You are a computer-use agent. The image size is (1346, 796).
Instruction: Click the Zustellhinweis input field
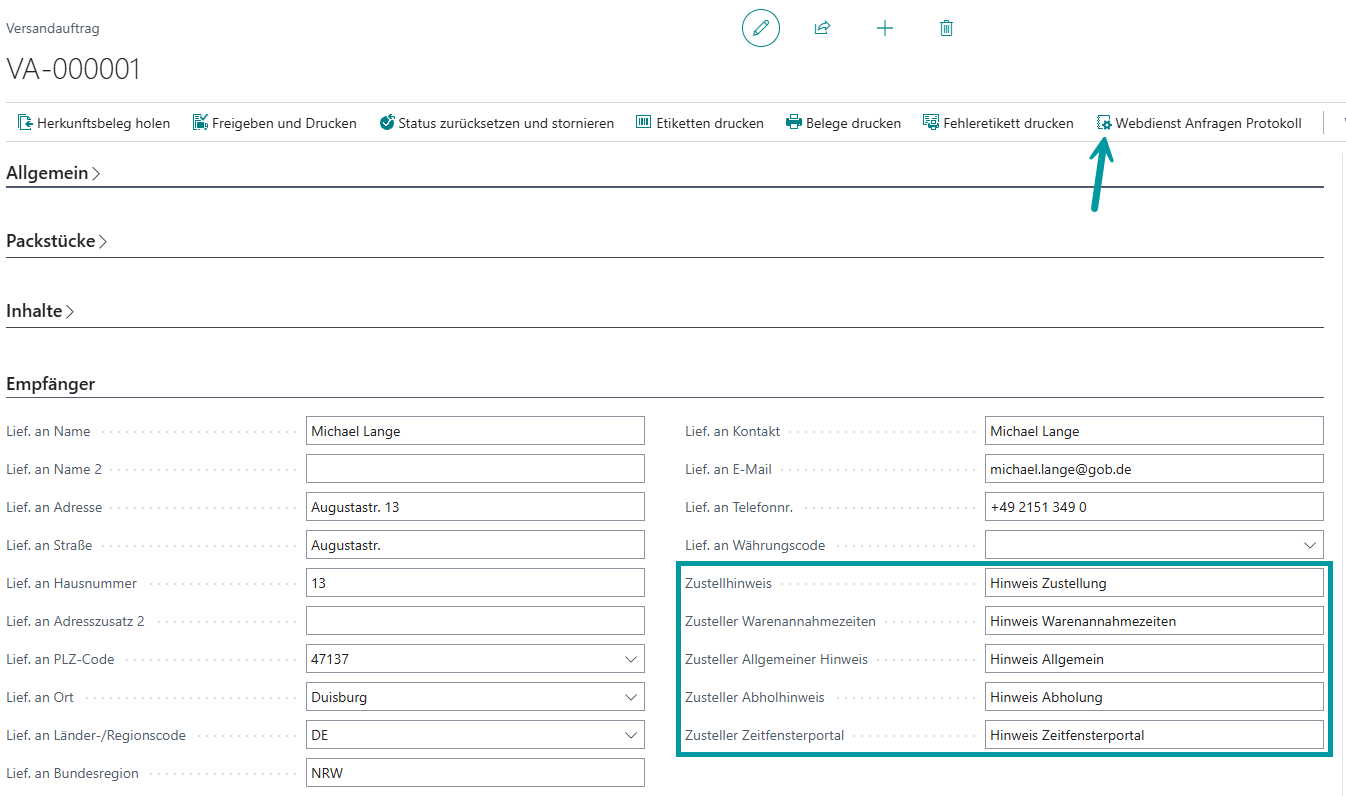[x=1153, y=583]
